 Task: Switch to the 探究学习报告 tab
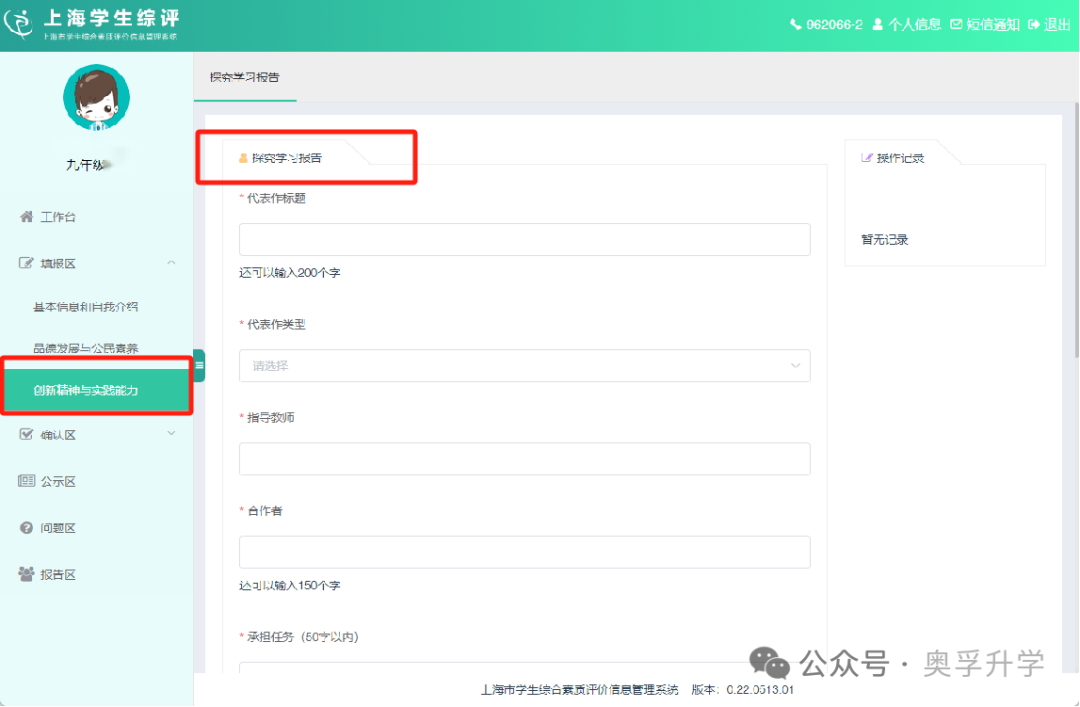tap(245, 77)
